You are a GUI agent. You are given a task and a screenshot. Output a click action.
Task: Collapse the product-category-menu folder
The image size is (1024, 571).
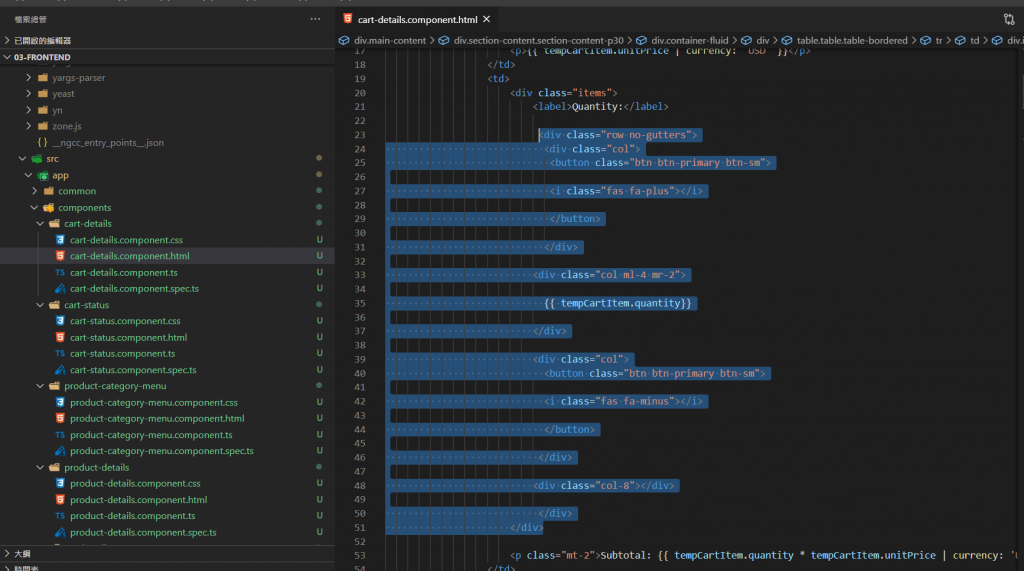[x=40, y=386]
